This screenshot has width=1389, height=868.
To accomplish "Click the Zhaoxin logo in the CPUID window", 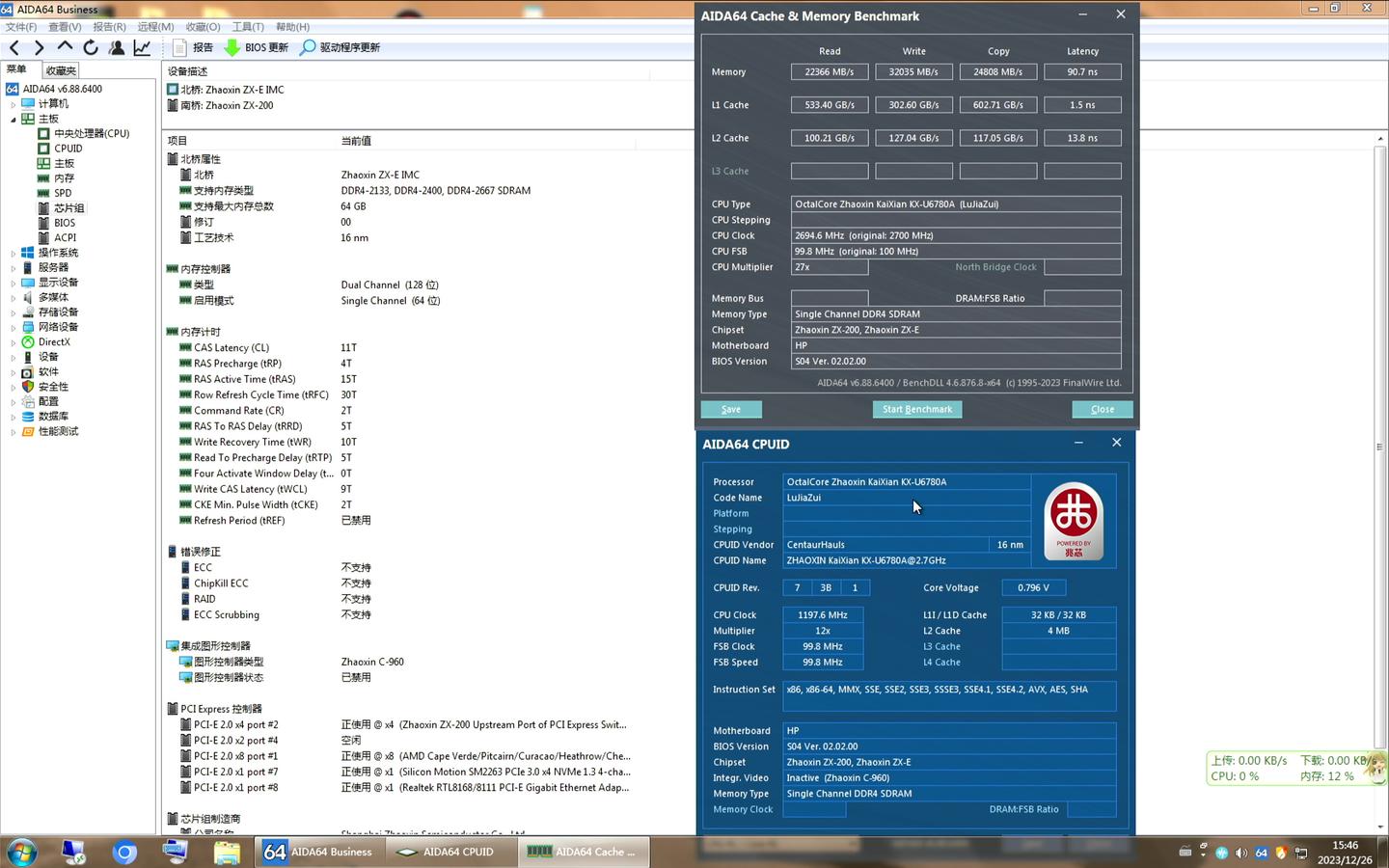I will click(x=1074, y=518).
